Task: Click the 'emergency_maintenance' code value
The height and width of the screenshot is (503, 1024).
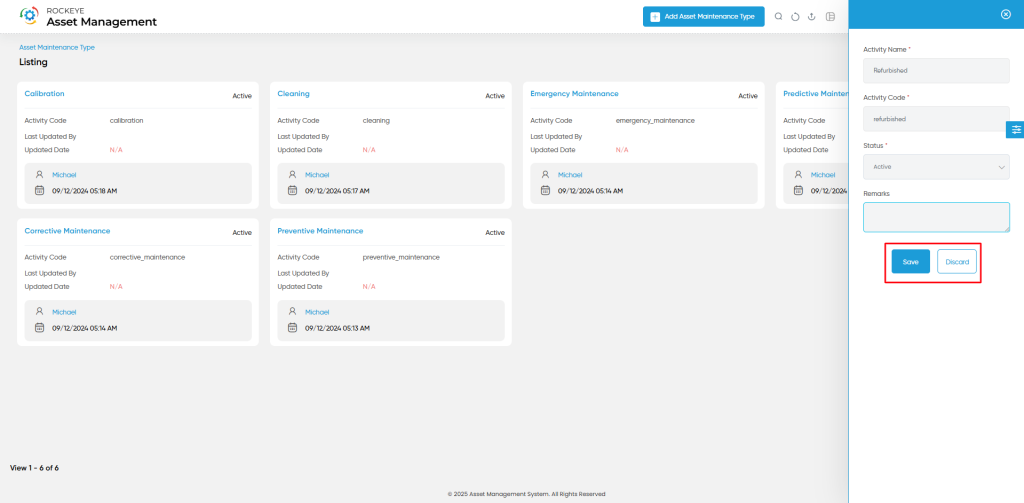Action: pyautogui.click(x=655, y=121)
